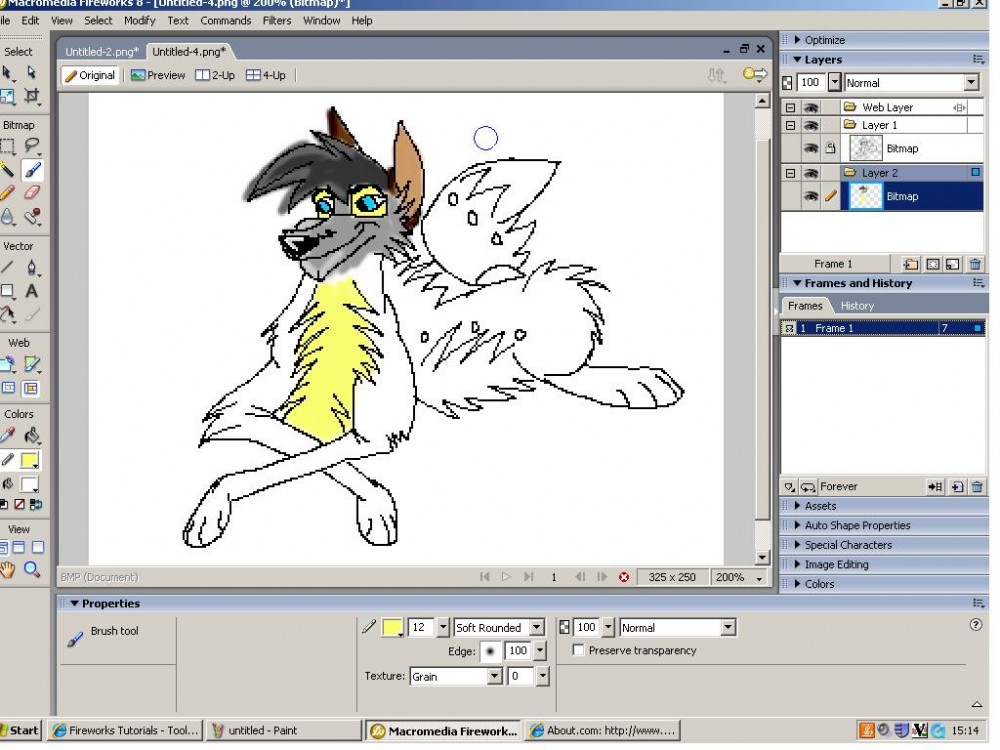Screen dimensions: 1000x750
Task: Select the Slice tool
Action: coord(31,365)
